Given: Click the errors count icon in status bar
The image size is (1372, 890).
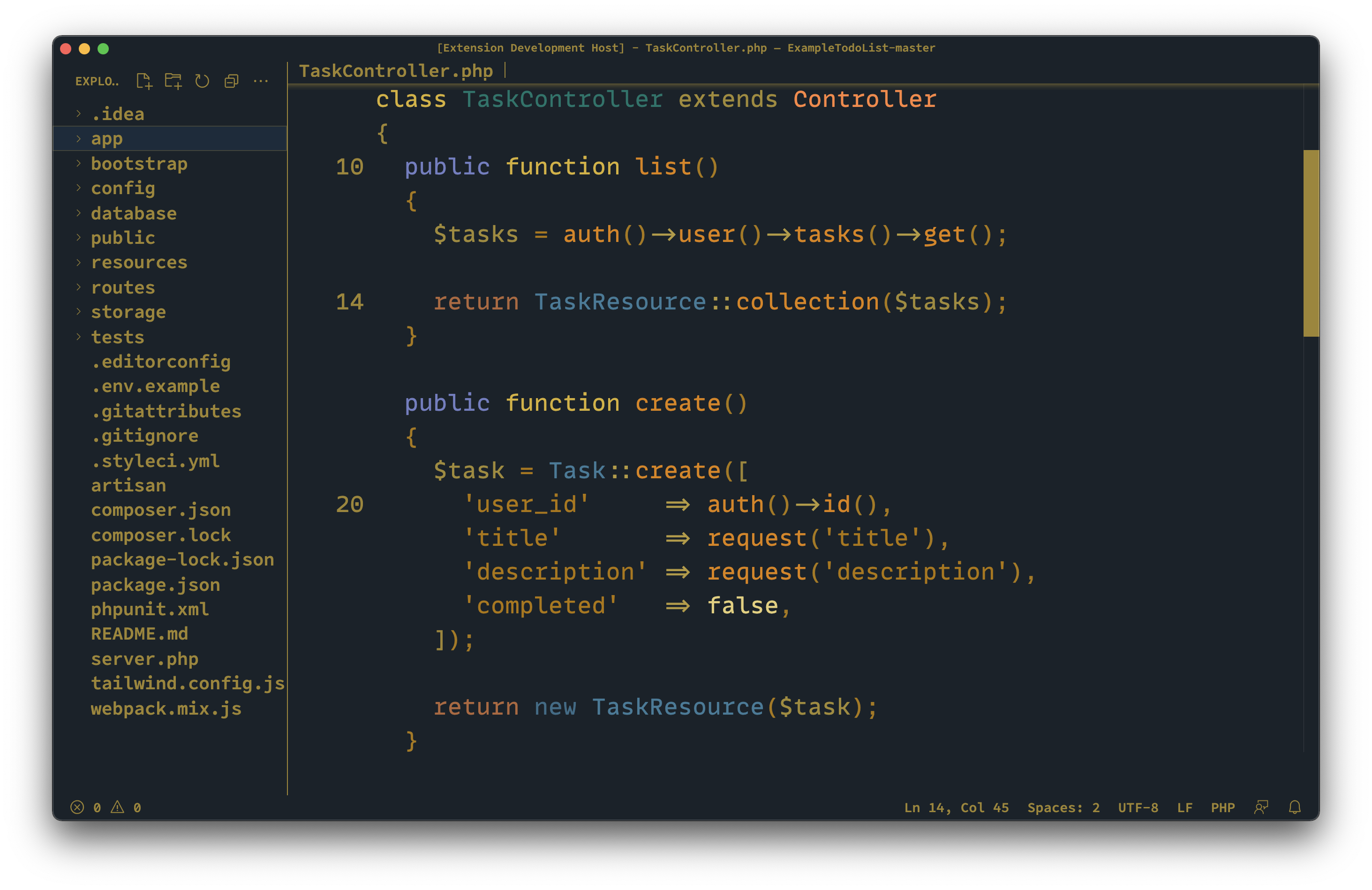Looking at the screenshot, I should pos(77,807).
